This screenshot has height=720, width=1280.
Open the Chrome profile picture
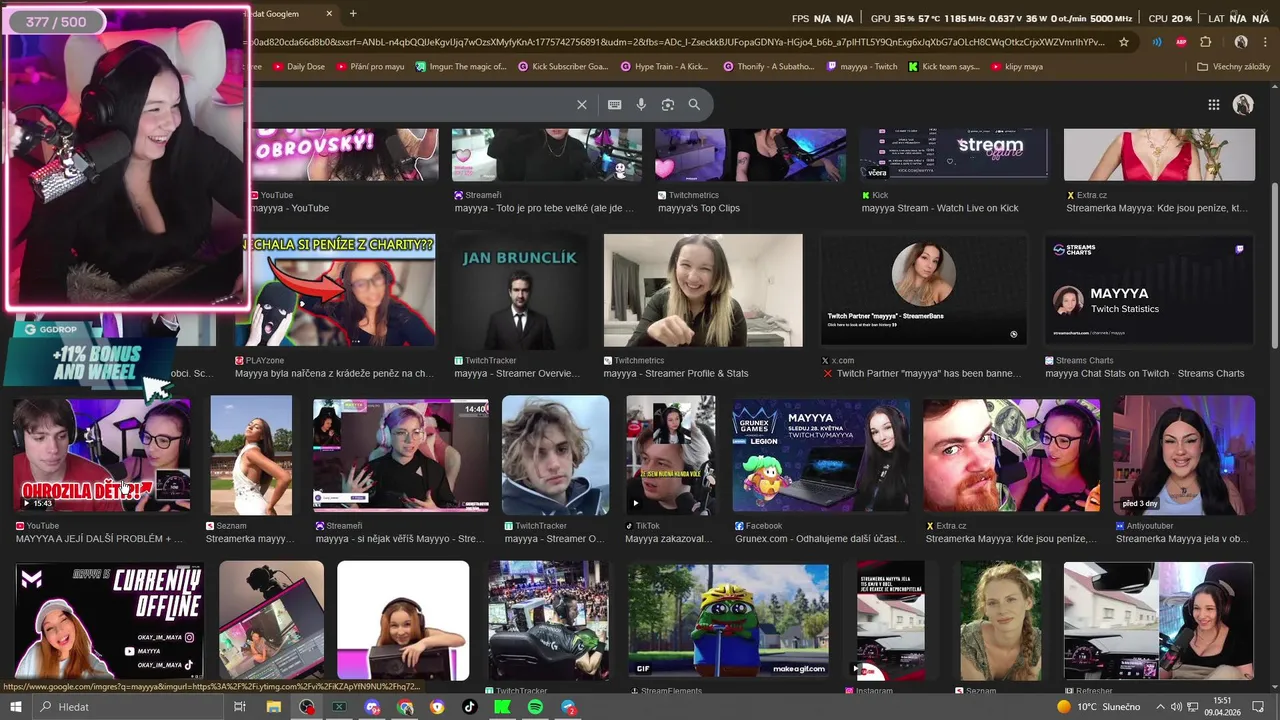[x=1241, y=42]
